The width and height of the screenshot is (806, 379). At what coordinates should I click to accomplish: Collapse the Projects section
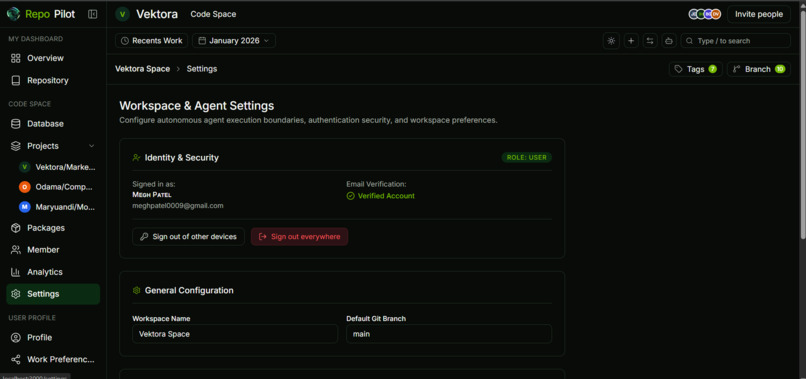click(x=91, y=146)
